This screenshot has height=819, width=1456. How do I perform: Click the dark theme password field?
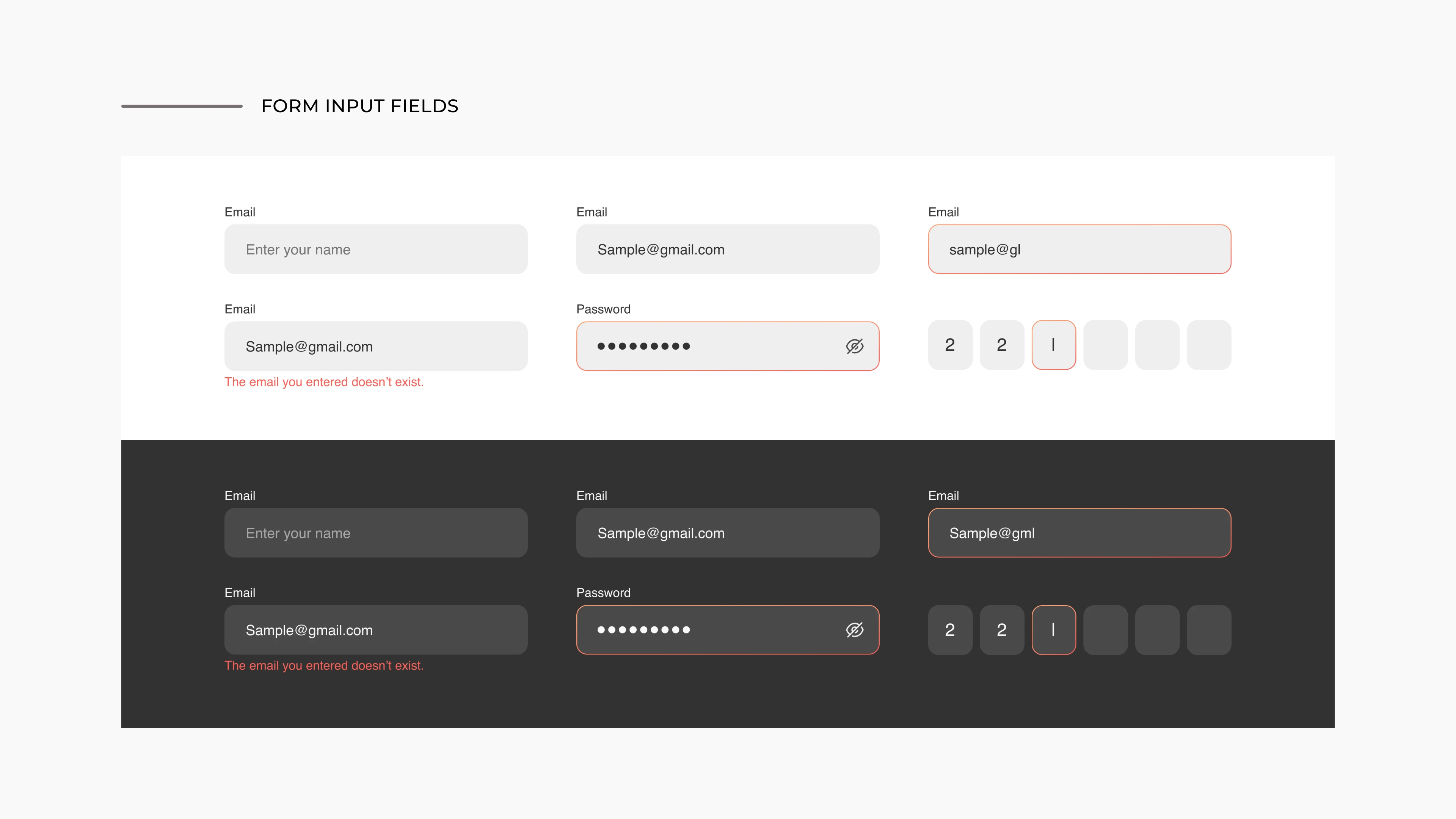click(728, 630)
